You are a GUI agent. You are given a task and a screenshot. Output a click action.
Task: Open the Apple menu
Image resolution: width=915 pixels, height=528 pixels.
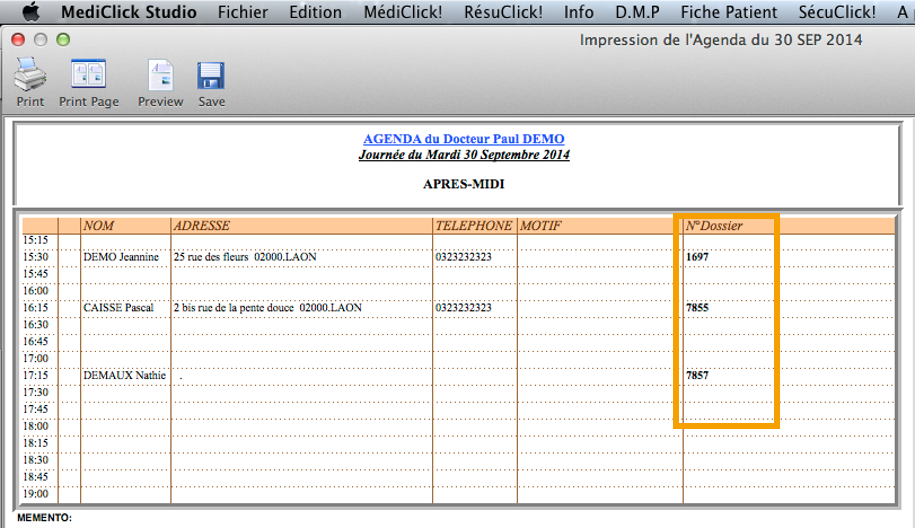(30, 12)
